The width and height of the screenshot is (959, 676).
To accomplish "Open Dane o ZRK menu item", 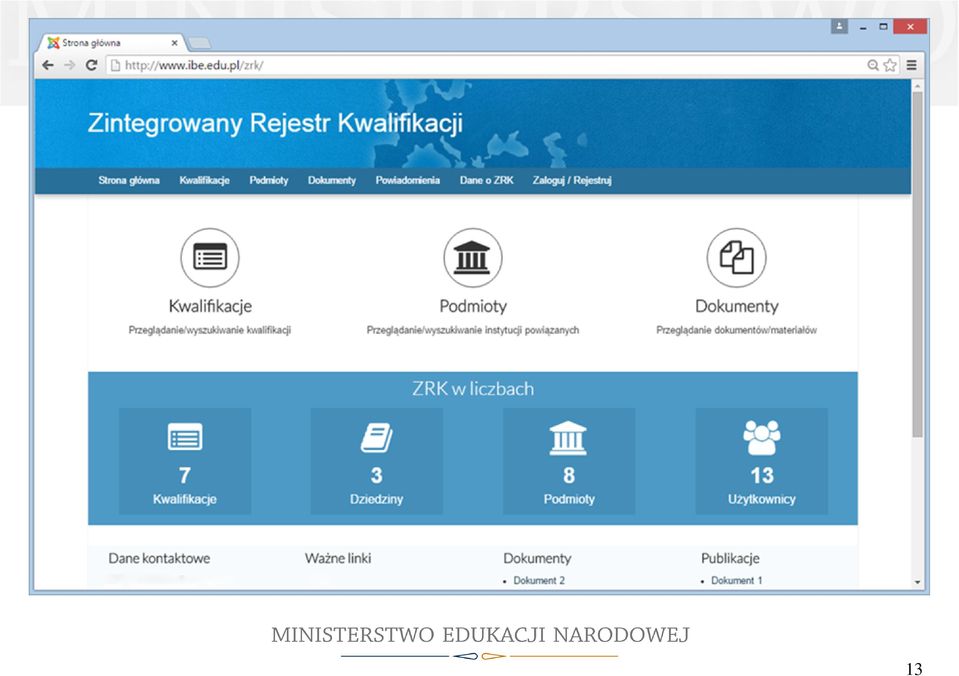I will click(486, 180).
